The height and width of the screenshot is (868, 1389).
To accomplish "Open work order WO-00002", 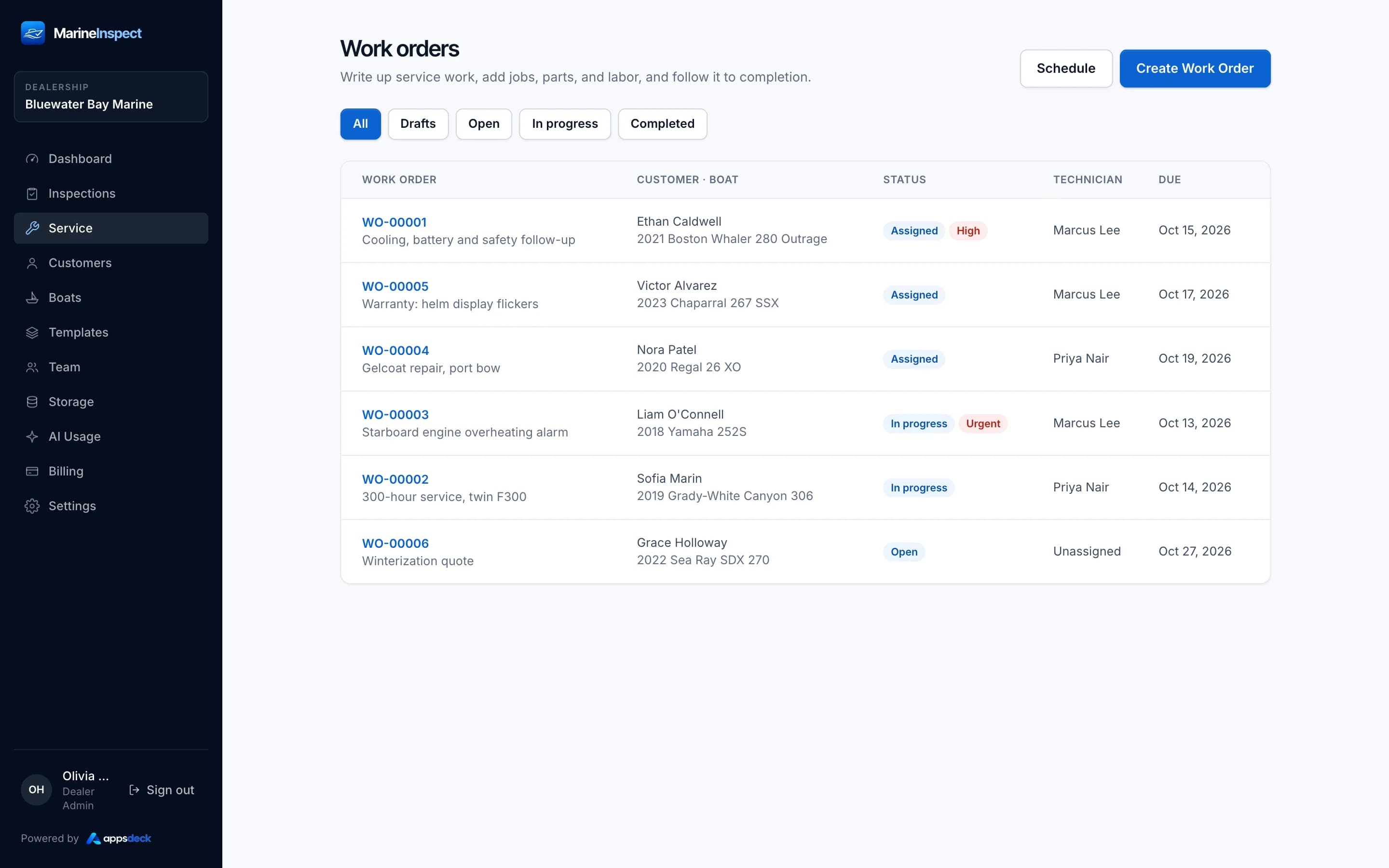I will pos(395,479).
